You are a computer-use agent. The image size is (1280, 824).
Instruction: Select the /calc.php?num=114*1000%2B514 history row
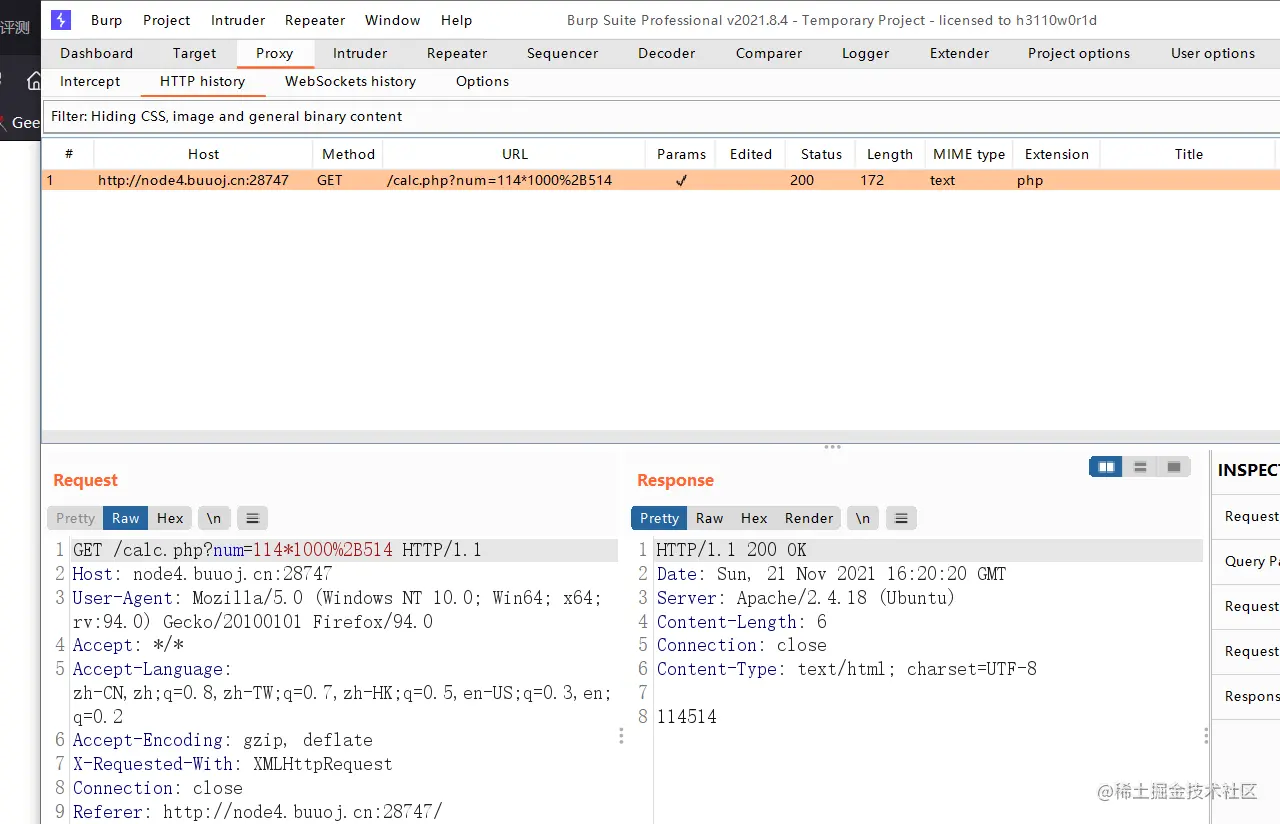(661, 181)
